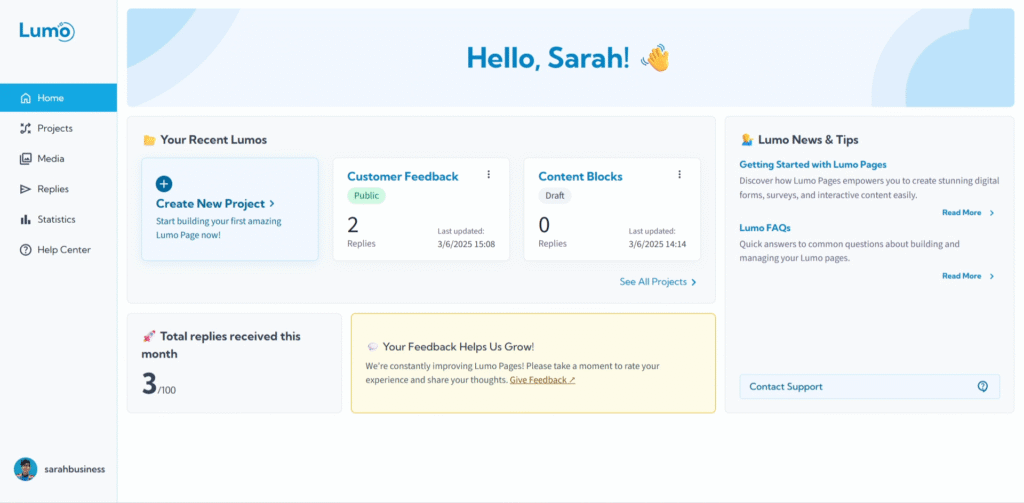
Task: Click the speech bubble icon beside Your Feedback
Action: (x=372, y=347)
